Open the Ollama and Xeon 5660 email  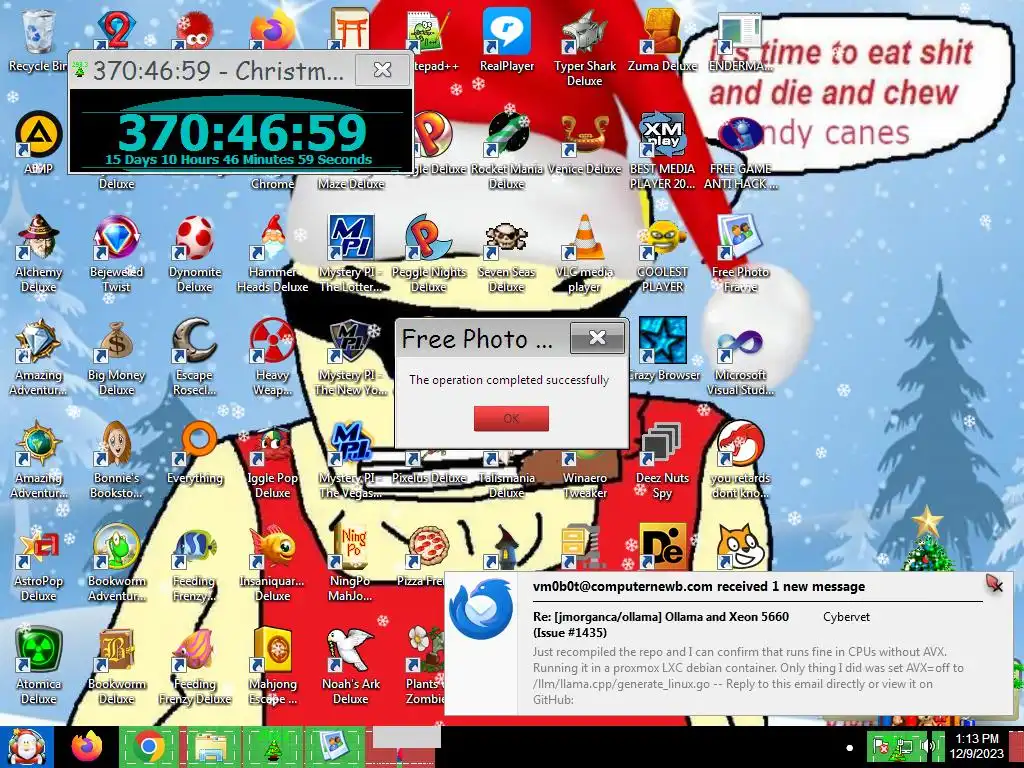(x=660, y=624)
